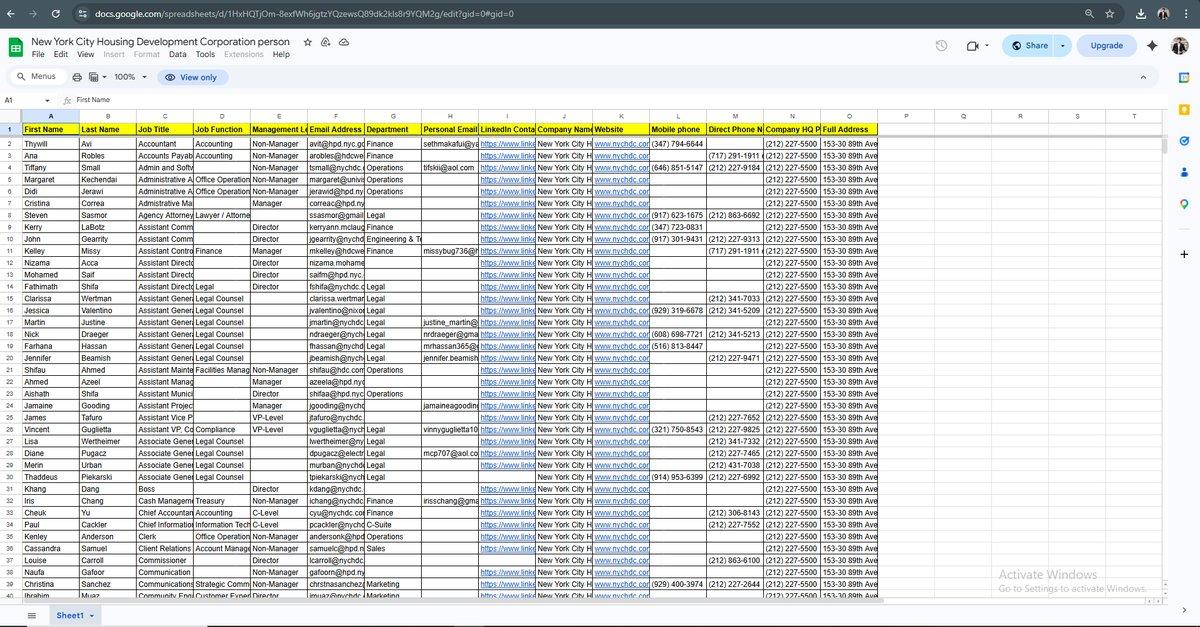Open the Google Keep side panel icon

coord(1184,110)
